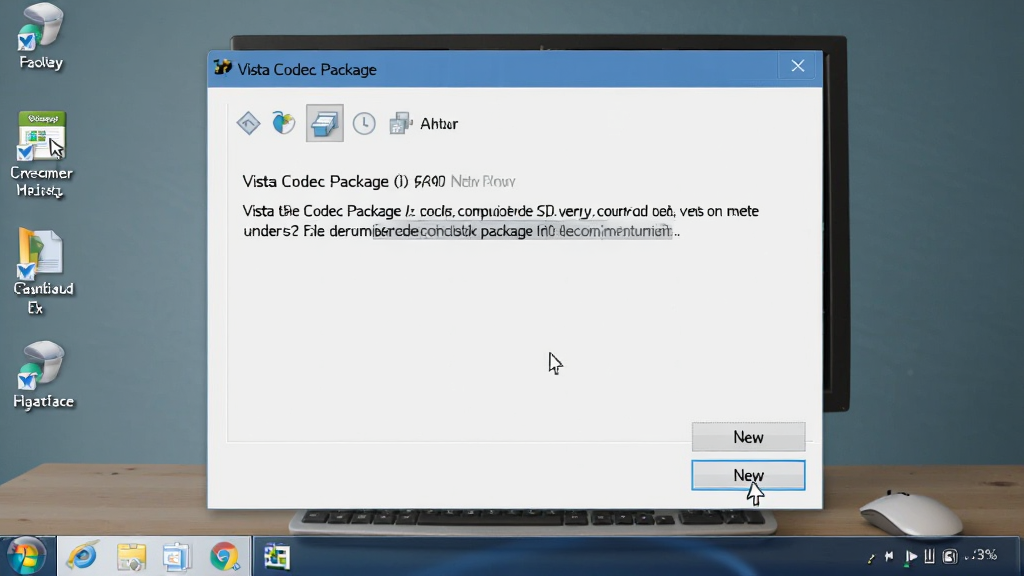1024x576 pixels.
Task: Click the square device icon in the system tray
Action: coord(950,556)
